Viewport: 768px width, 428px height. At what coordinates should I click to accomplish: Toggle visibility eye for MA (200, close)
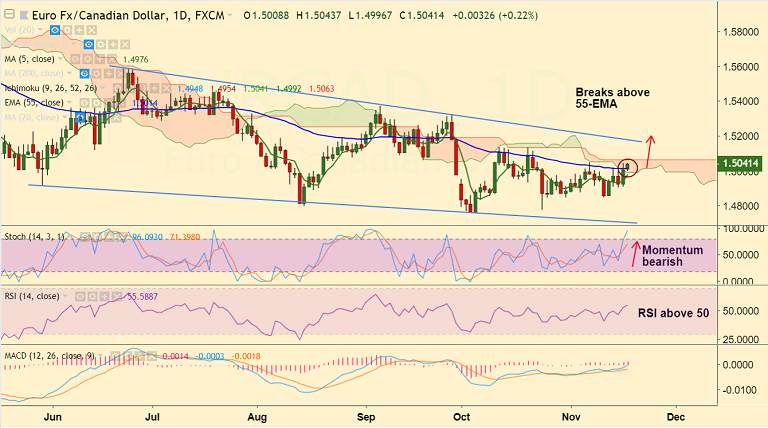84,73
